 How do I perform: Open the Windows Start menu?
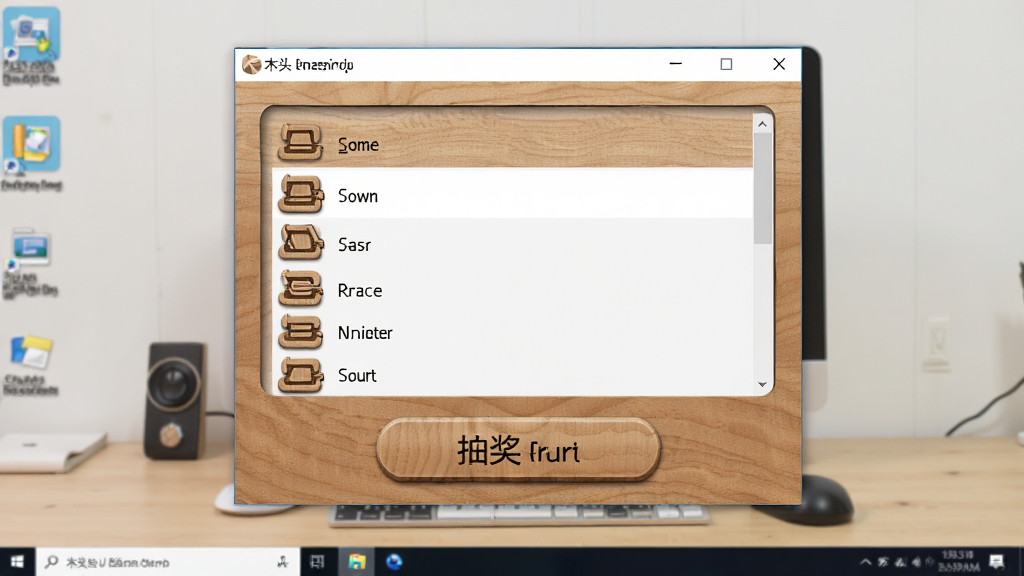[17, 562]
